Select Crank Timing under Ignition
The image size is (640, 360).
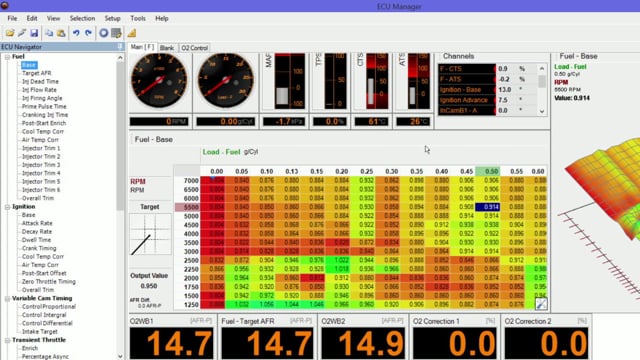coord(39,248)
